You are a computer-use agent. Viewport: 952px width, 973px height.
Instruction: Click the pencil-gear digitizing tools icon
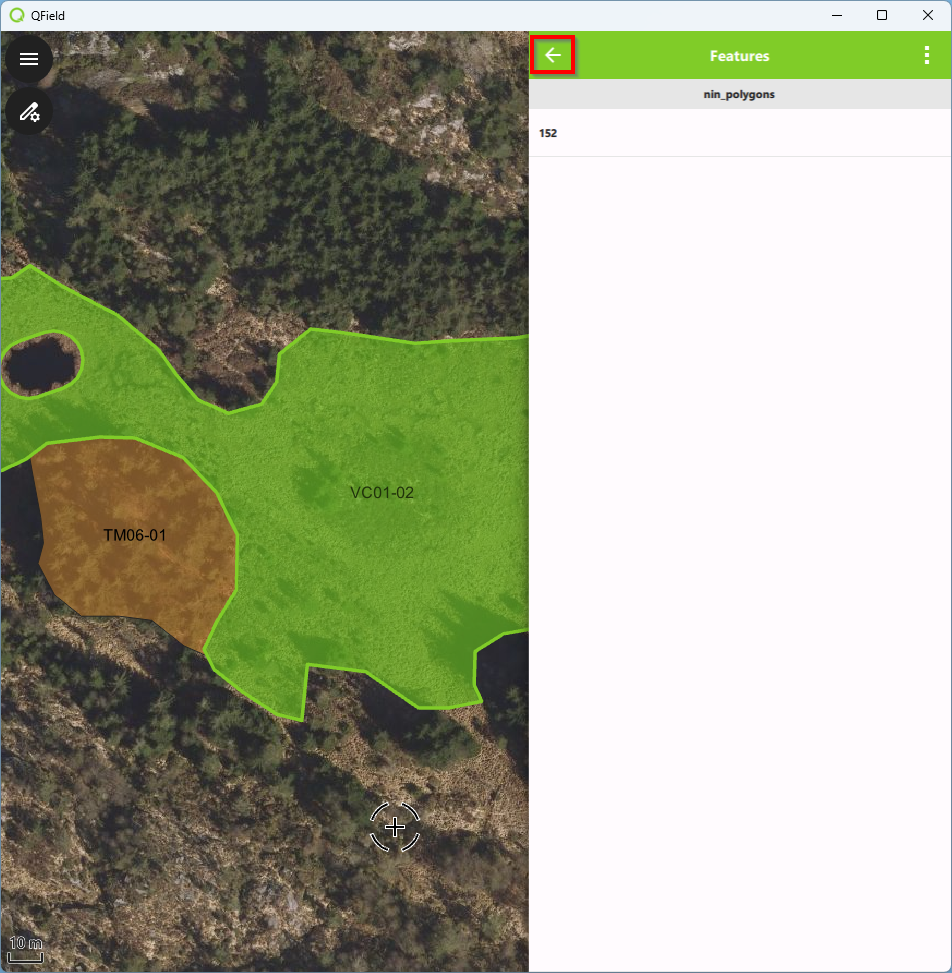pyautogui.click(x=29, y=111)
